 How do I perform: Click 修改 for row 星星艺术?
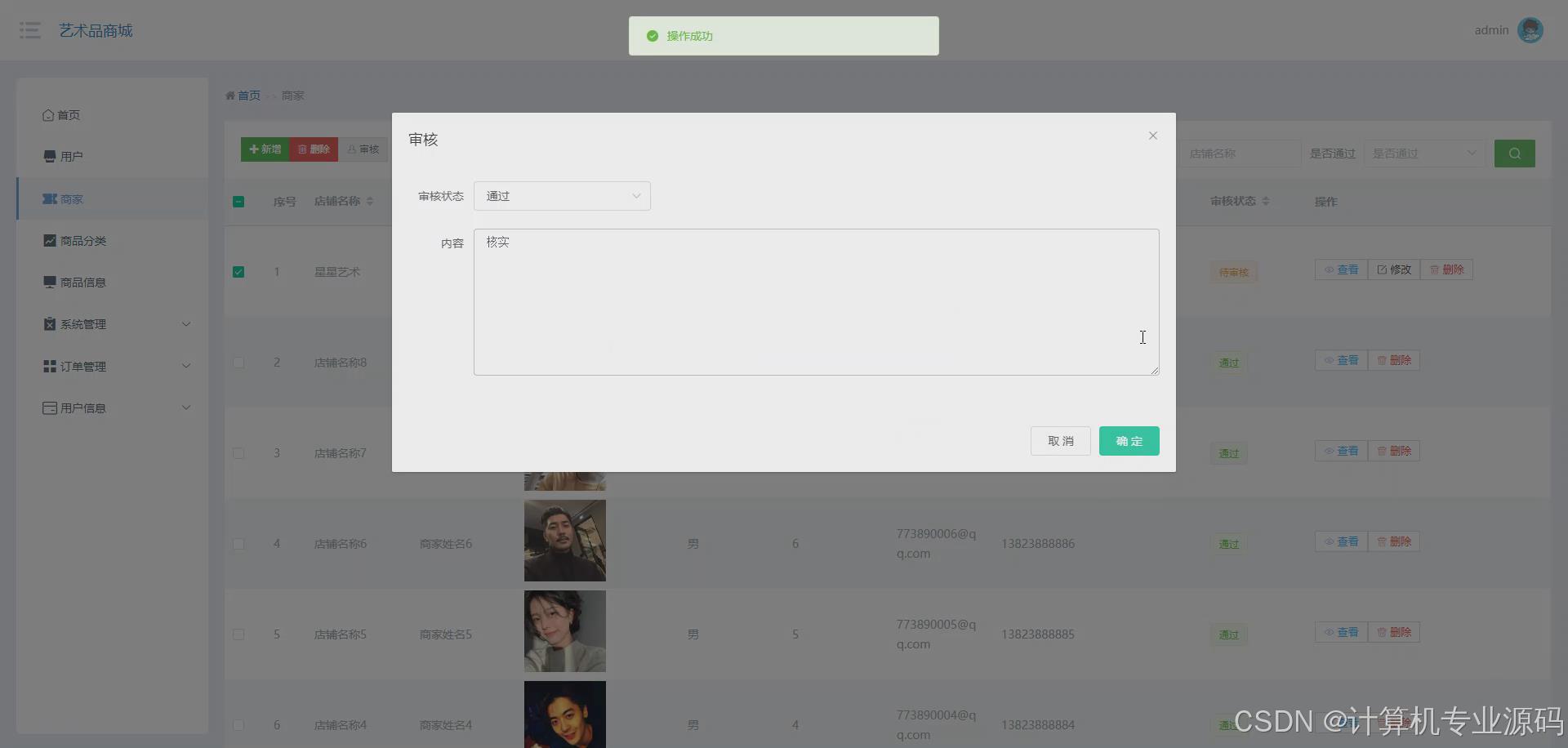[x=1394, y=269]
